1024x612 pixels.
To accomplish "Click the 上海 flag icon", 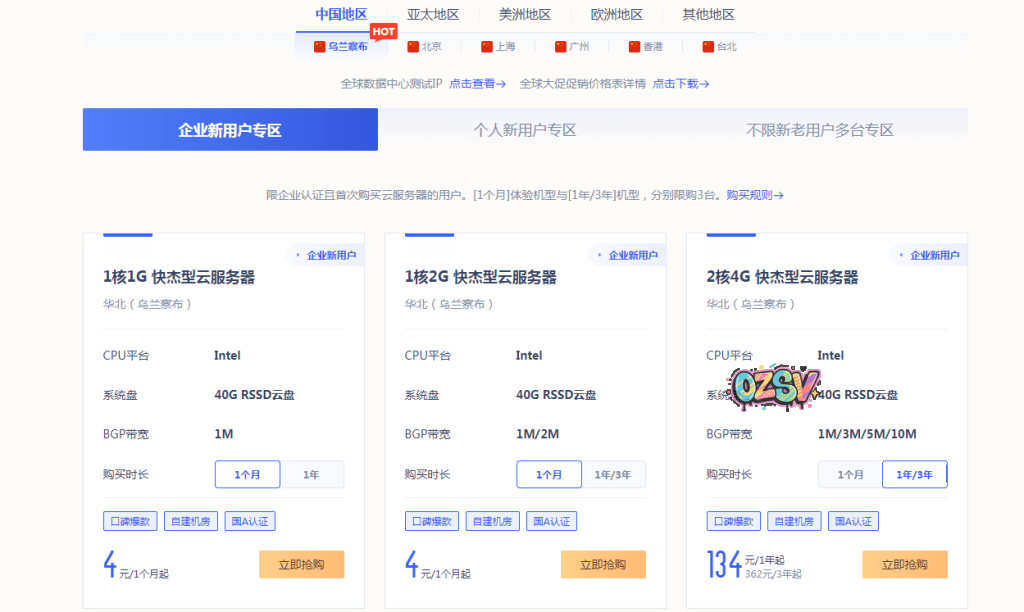I will pyautogui.click(x=487, y=47).
